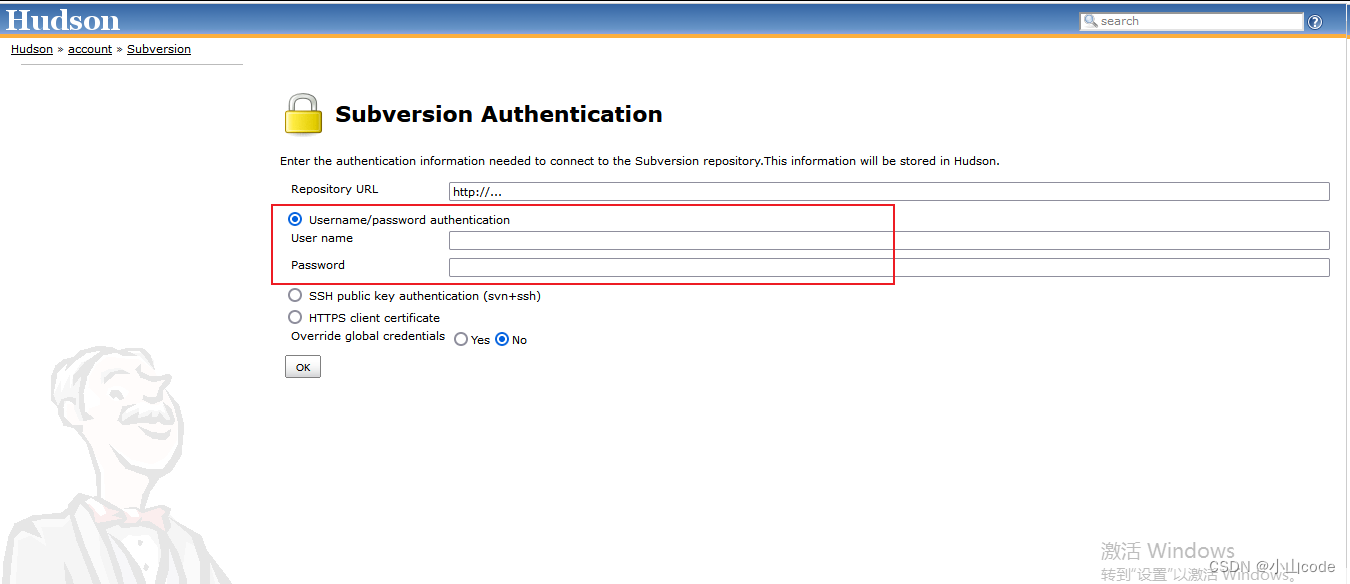Set Override global credentials to Yes

click(461, 339)
